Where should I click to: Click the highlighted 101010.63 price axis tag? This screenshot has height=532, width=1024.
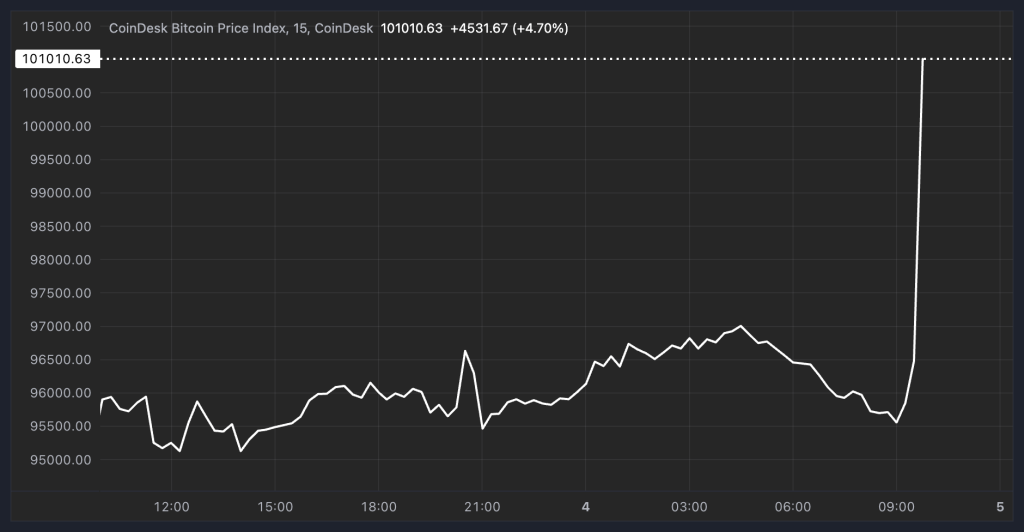(57, 59)
